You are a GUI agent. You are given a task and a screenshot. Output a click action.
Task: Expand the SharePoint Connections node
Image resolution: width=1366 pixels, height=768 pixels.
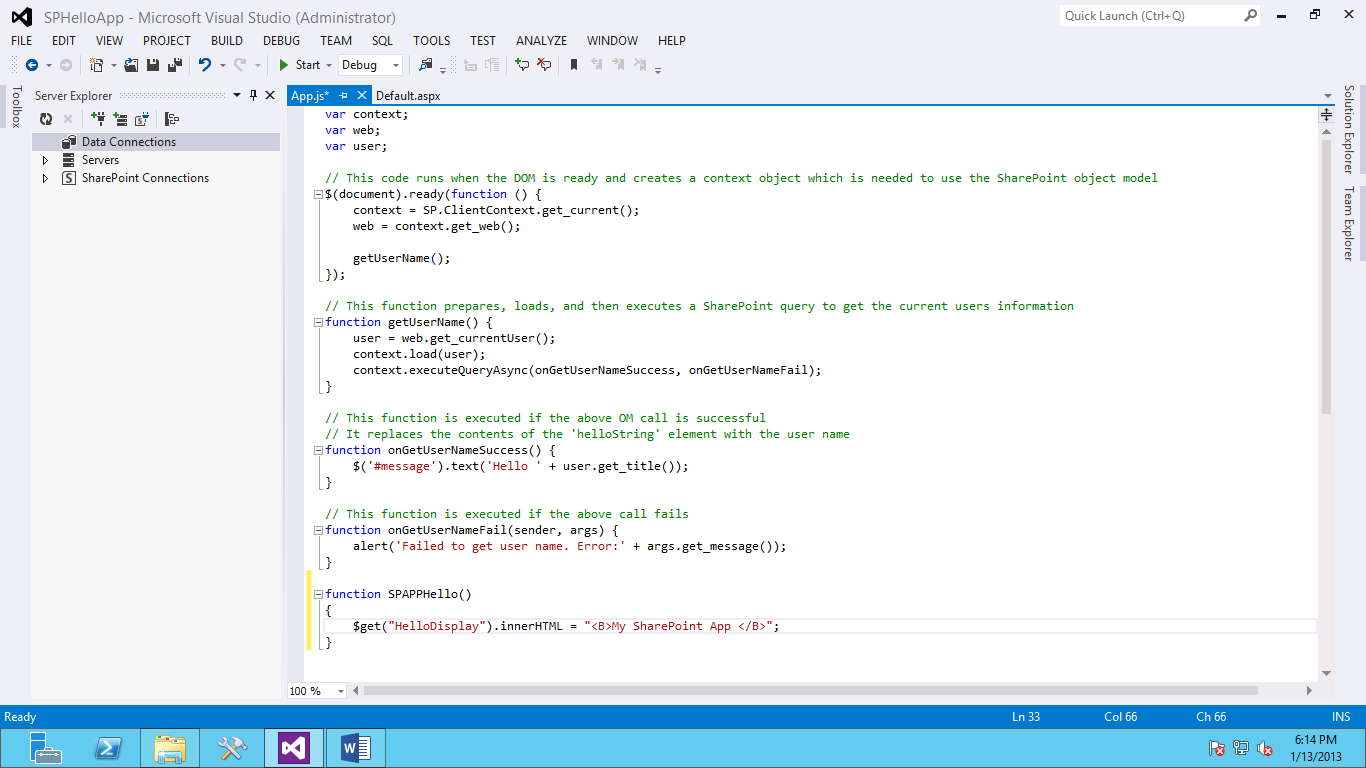tap(45, 178)
